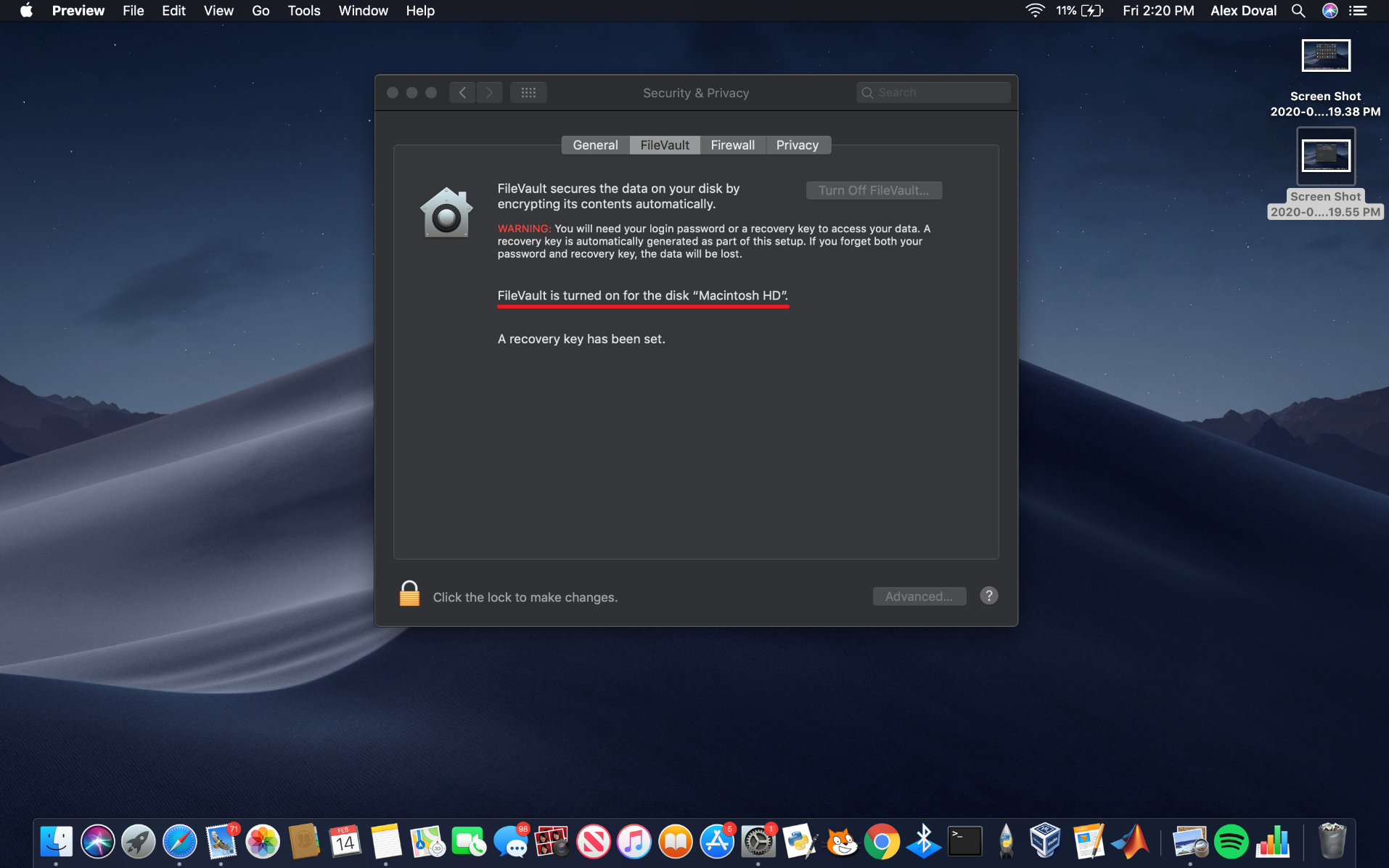Switch to the General tab
Screen dimensions: 1389x868
click(595, 145)
